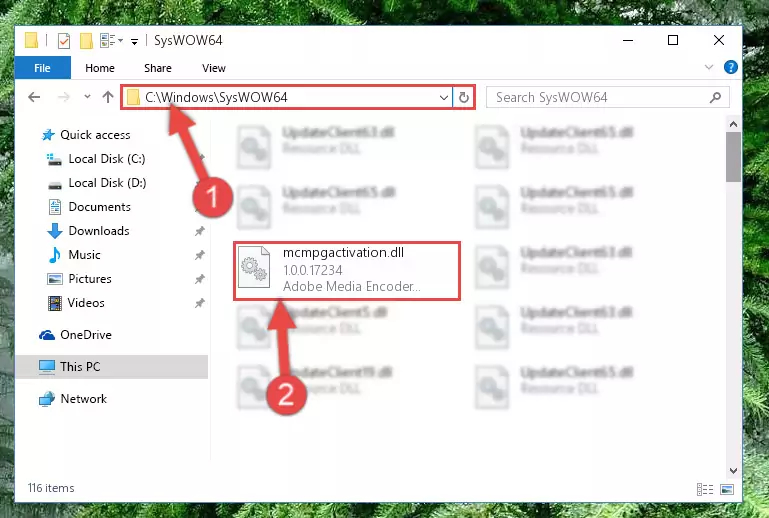Click the pin icon next to Music
This screenshot has height=518, width=769.
[x=200, y=255]
